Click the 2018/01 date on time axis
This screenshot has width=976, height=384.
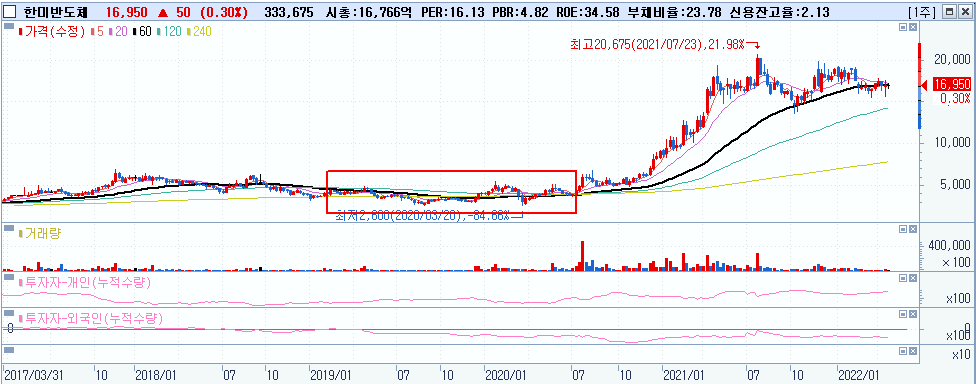[x=156, y=375]
